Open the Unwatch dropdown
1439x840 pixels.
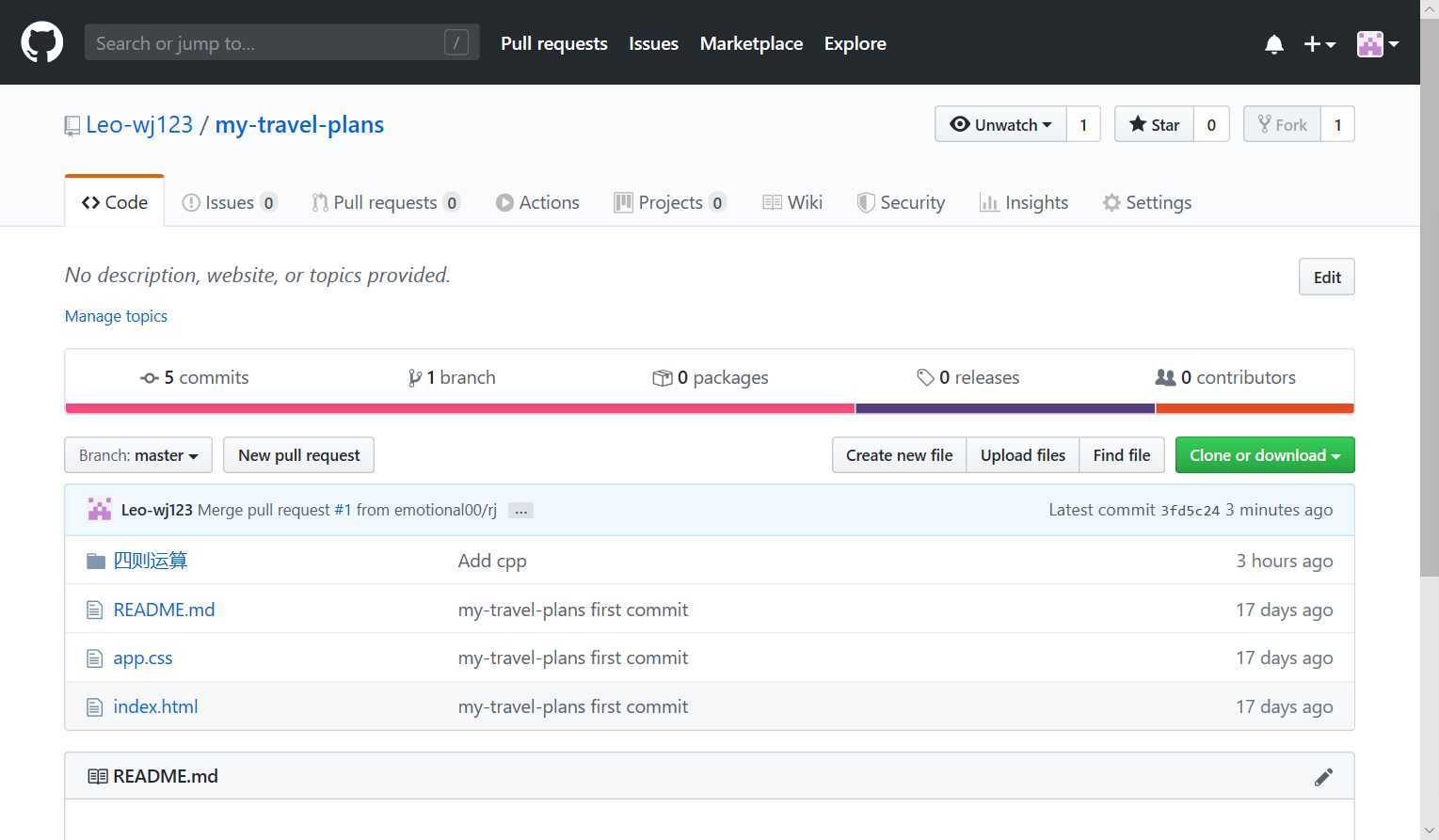click(1000, 124)
